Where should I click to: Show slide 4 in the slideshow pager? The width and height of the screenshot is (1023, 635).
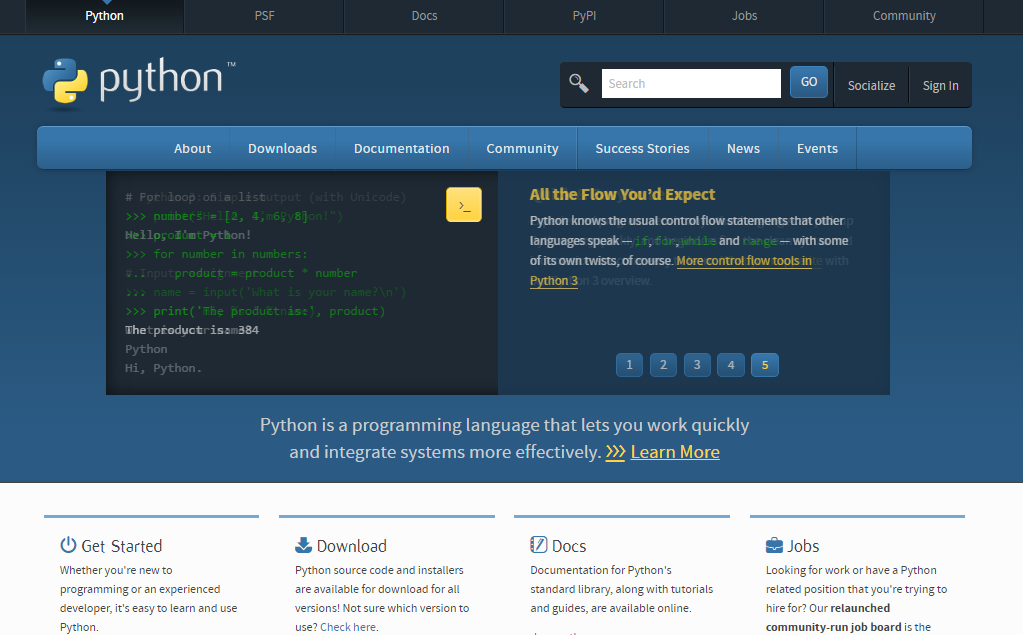[731, 365]
